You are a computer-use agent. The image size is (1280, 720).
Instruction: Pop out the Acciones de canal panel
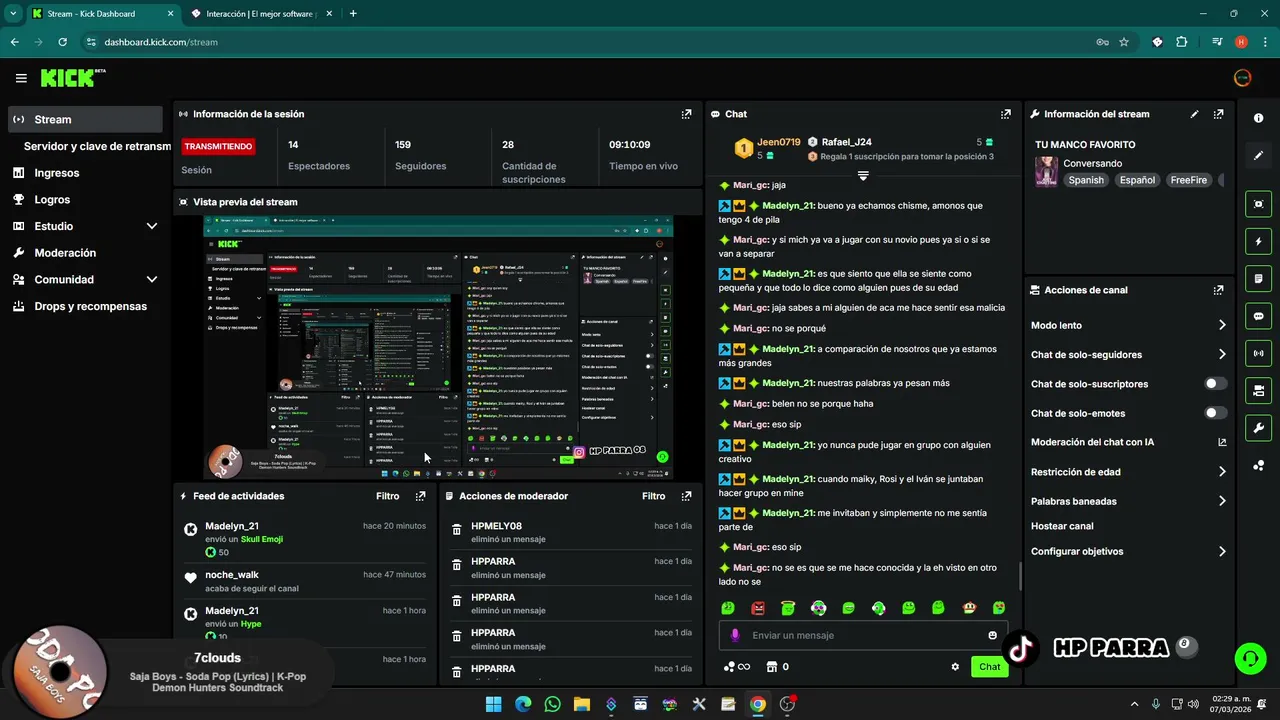coord(1218,290)
